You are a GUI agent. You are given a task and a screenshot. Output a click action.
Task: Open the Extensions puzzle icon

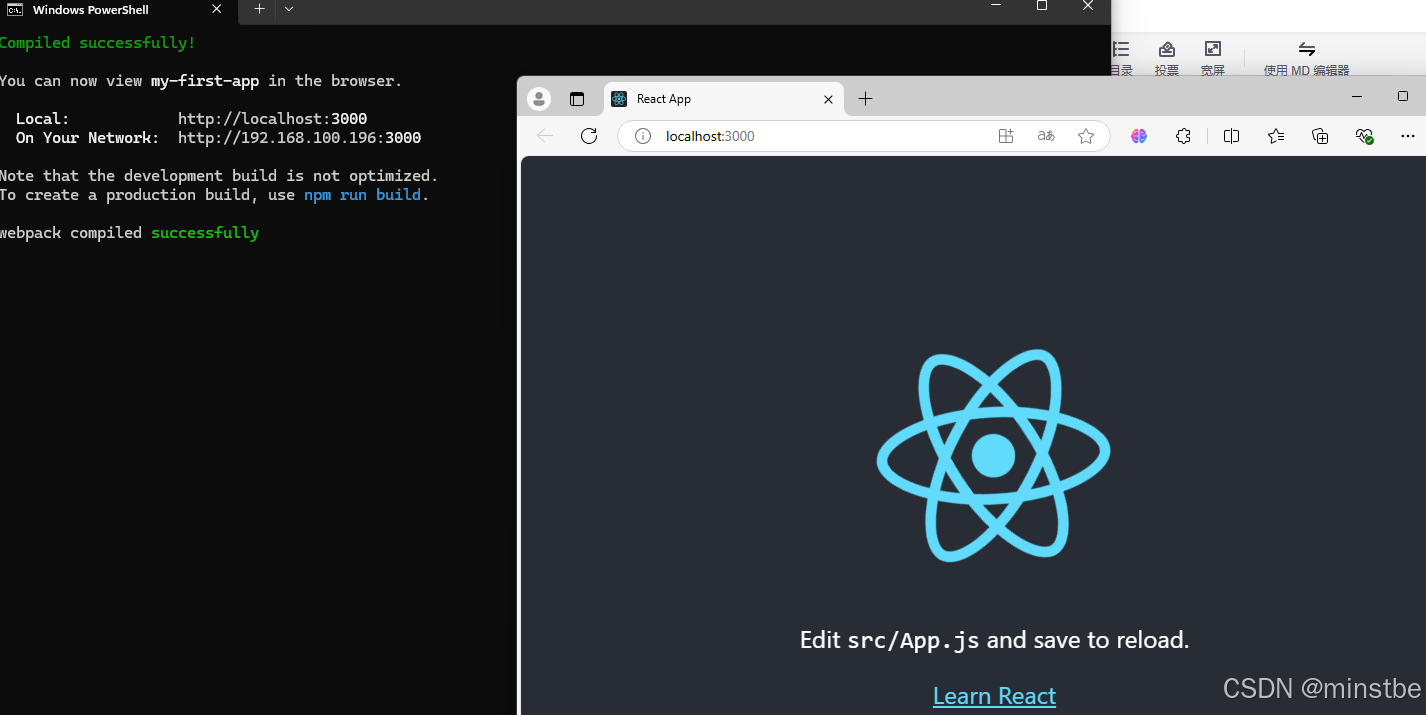pyautogui.click(x=1183, y=136)
